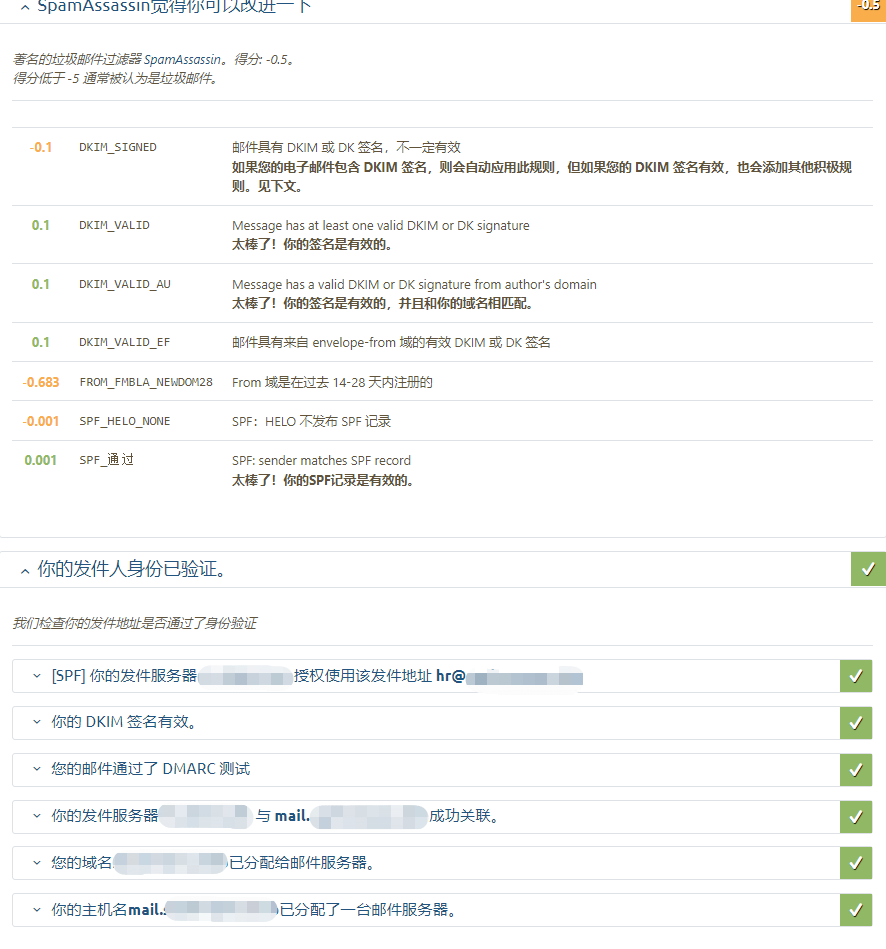Click green checkmark on the 你的主机名mail row
The height and width of the screenshot is (949, 886).
click(x=856, y=910)
